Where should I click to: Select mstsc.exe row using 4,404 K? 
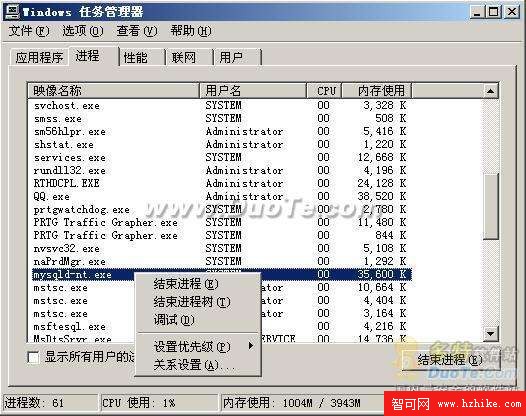click(x=220, y=300)
